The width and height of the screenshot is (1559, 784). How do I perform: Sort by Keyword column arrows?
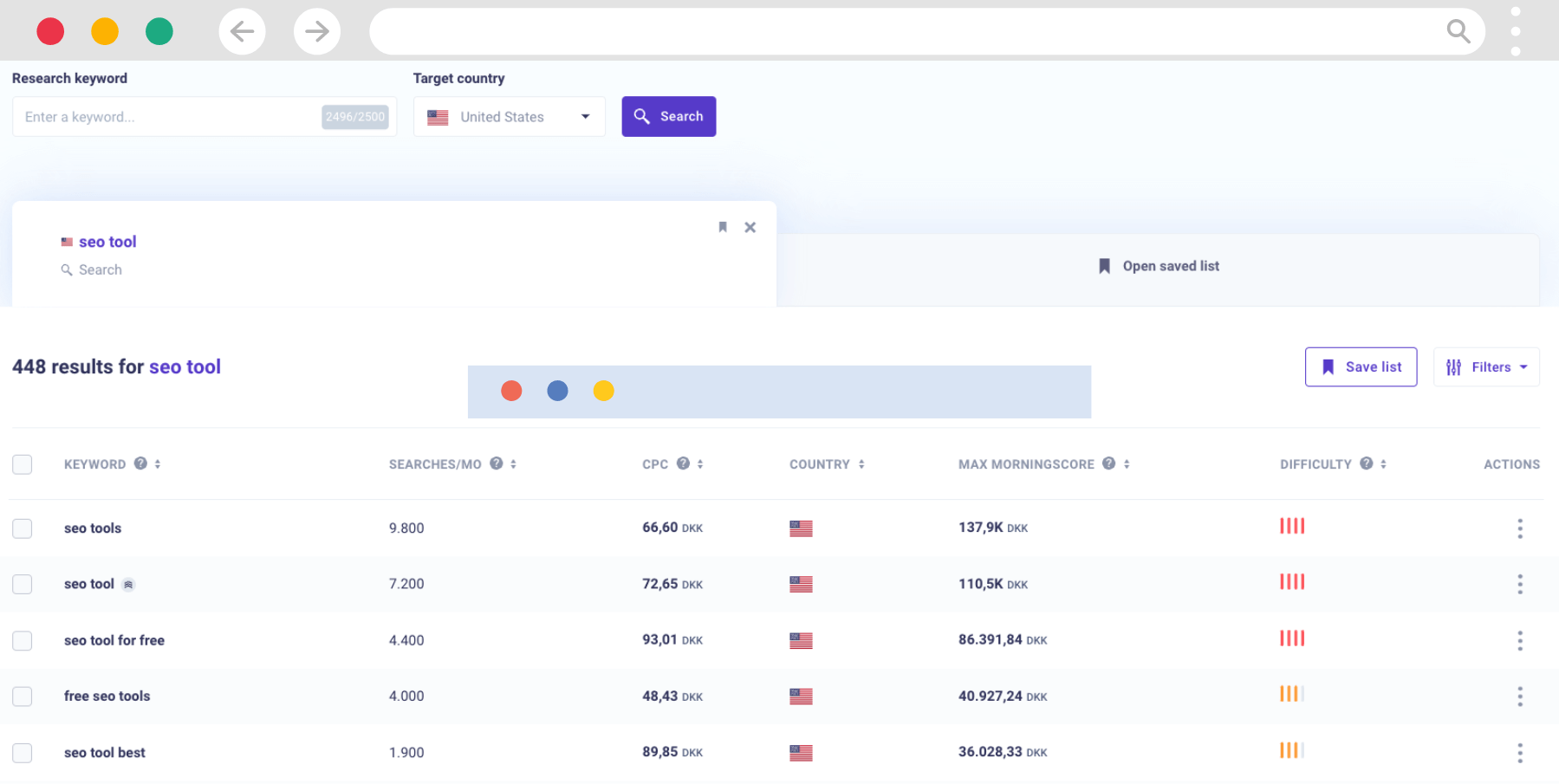click(x=158, y=464)
